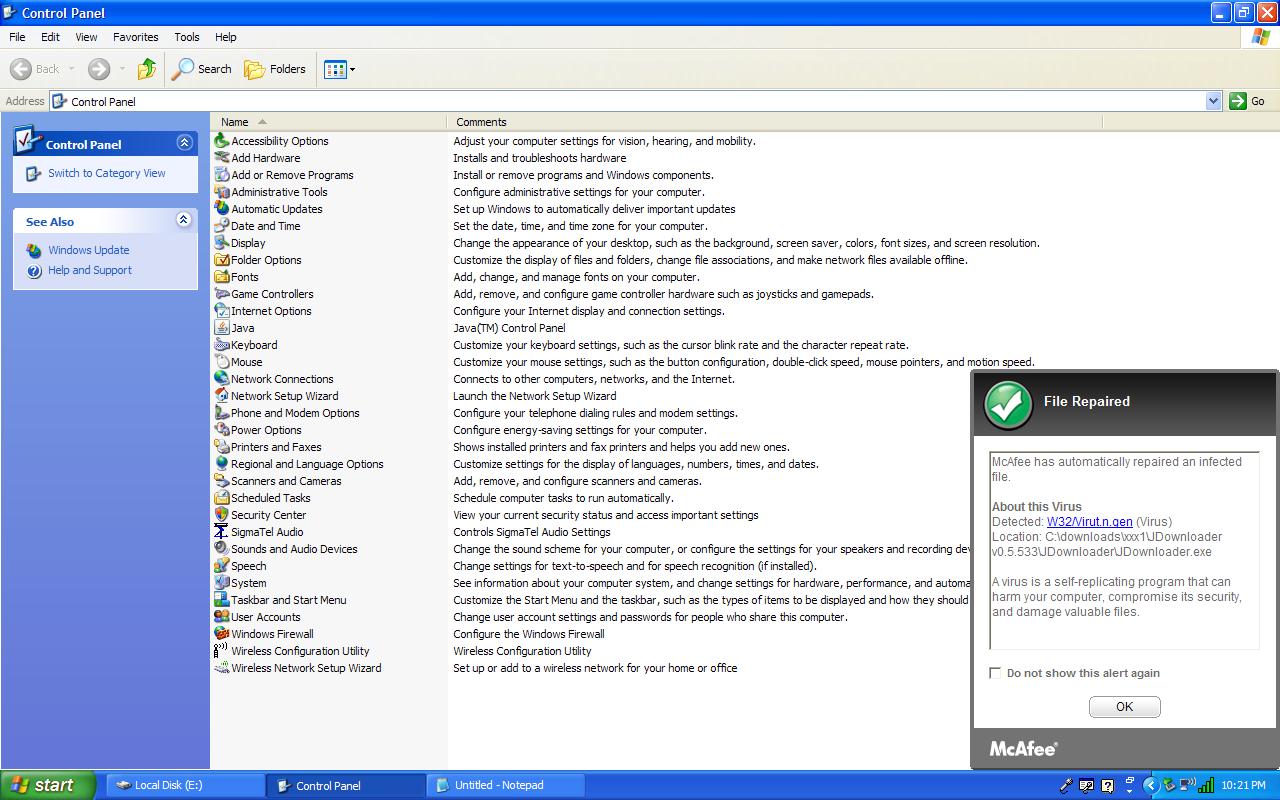Click the Search toolbar button
Viewport: 1280px width, 800px height.
coord(202,69)
